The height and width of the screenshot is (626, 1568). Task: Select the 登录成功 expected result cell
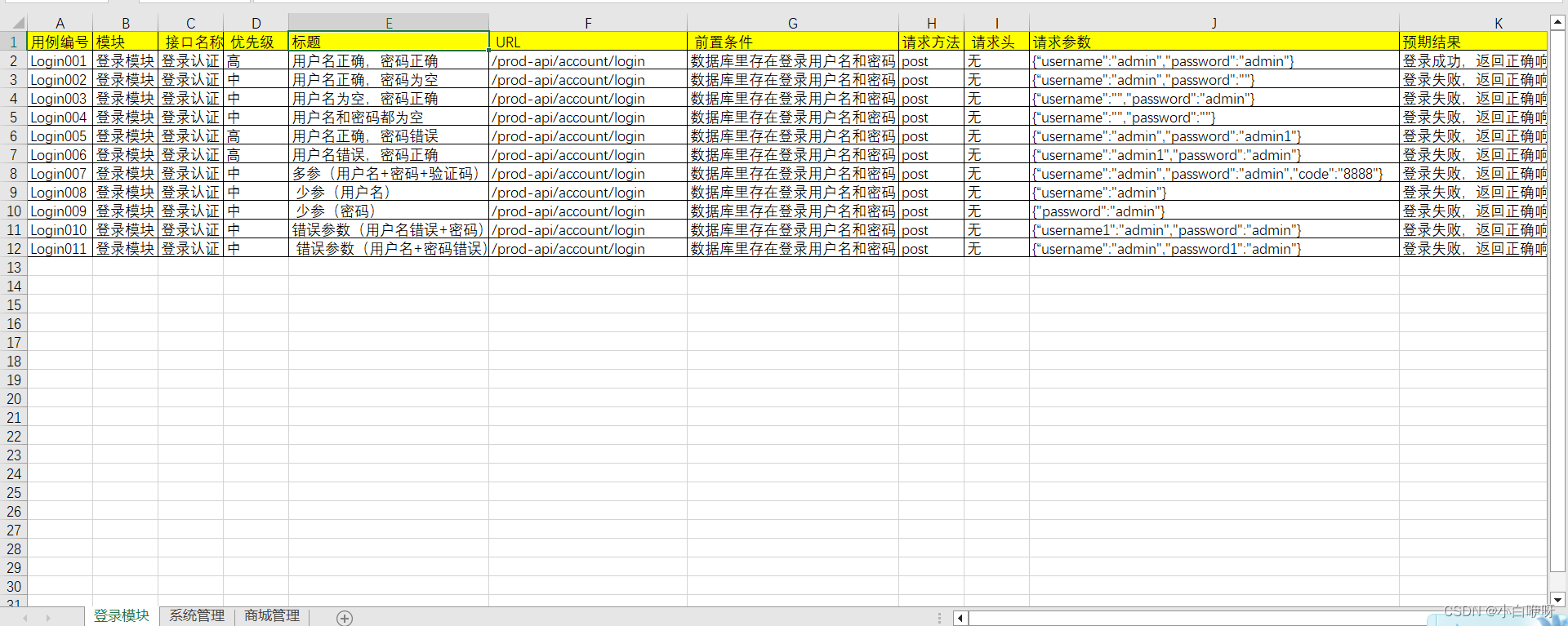click(1473, 60)
